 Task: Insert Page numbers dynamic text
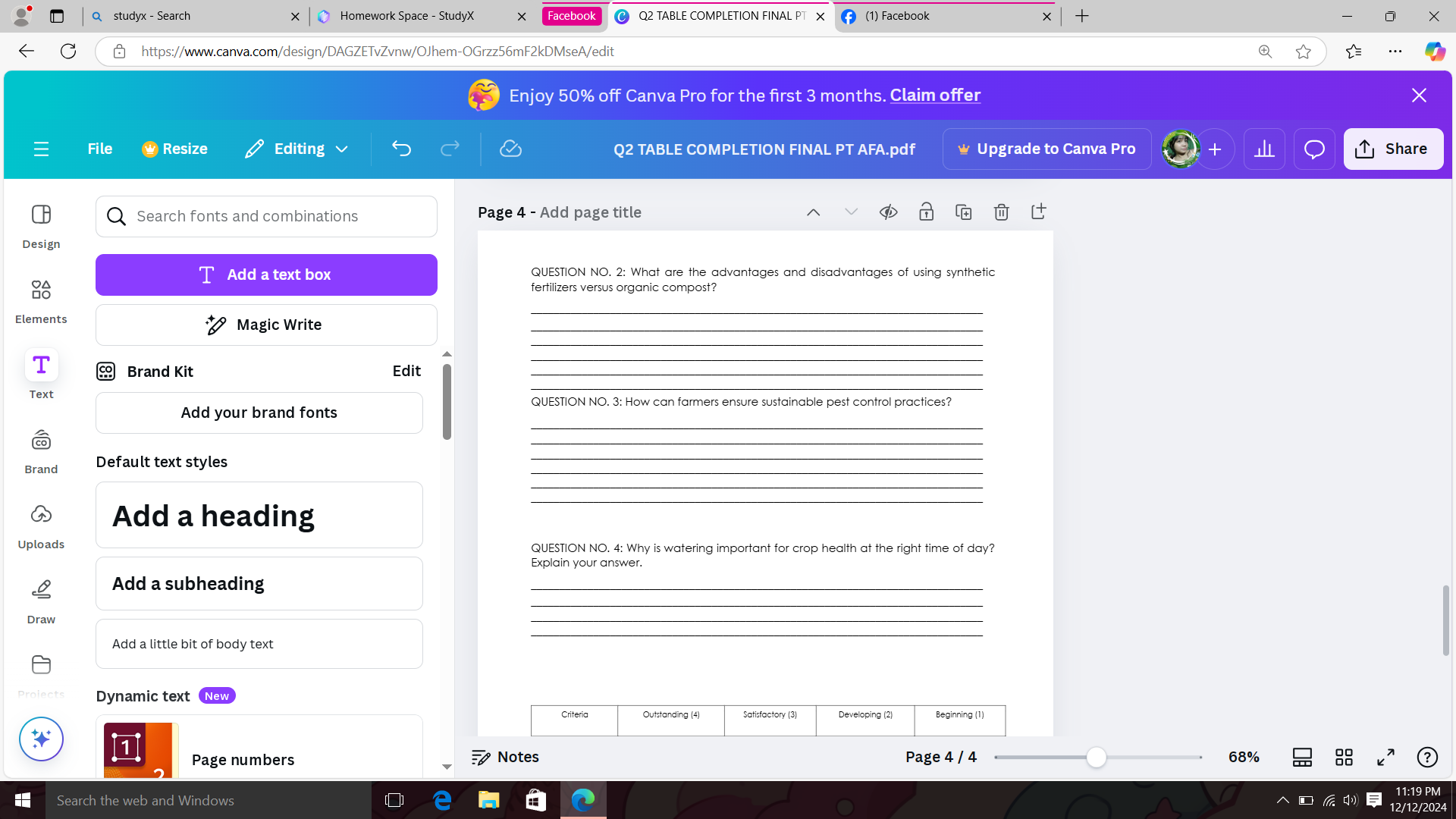[259, 748]
